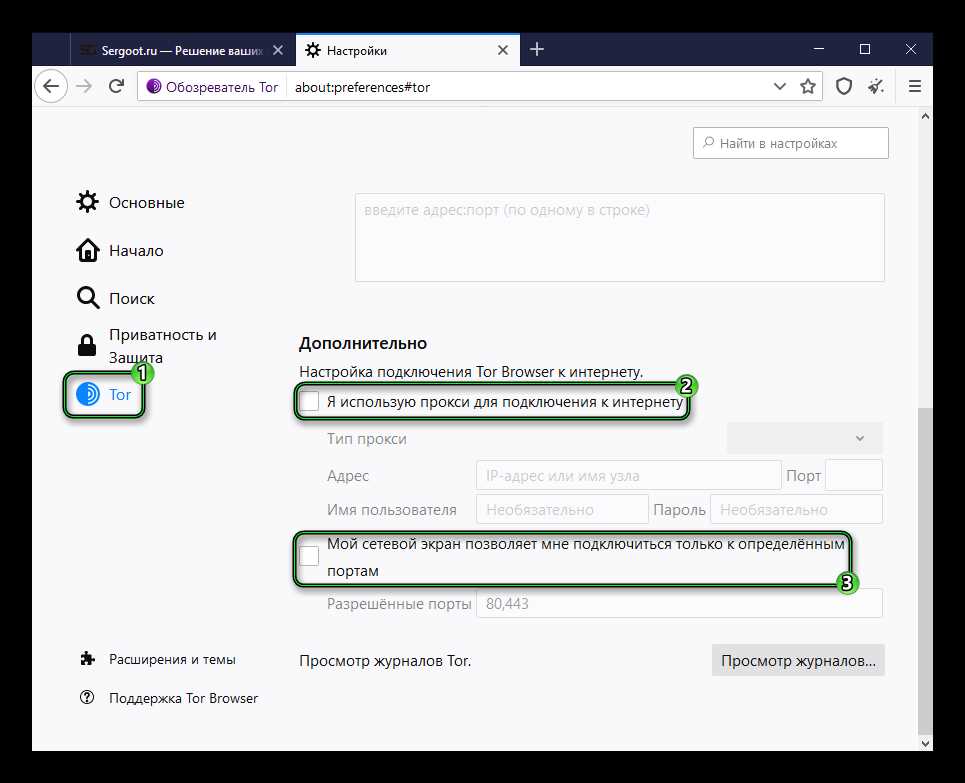Bookmark this page with the star icon
The height and width of the screenshot is (783, 965).
click(807, 87)
